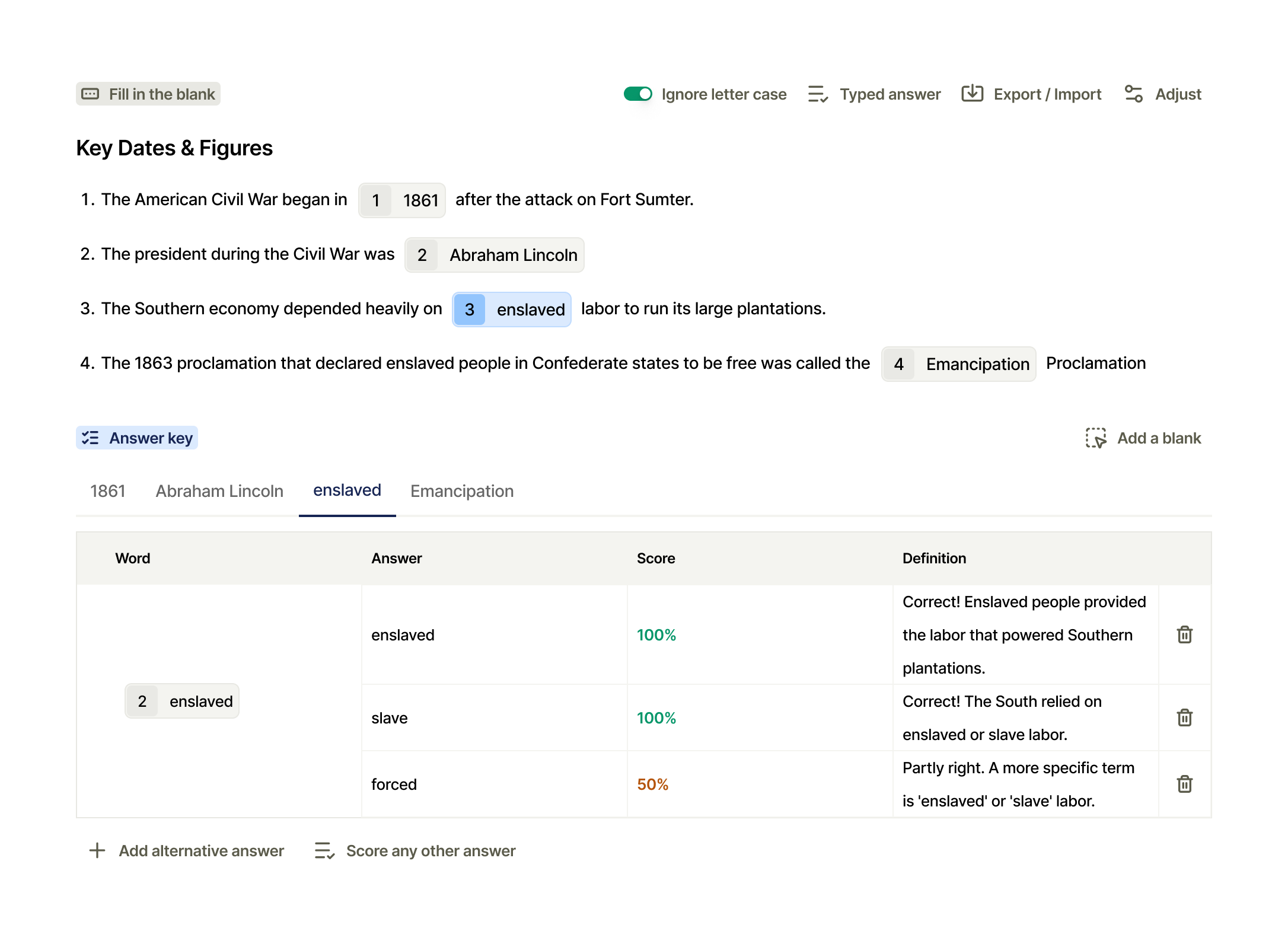Delete the 'forced' answer row
The image size is (1288, 944).
tap(1184, 784)
